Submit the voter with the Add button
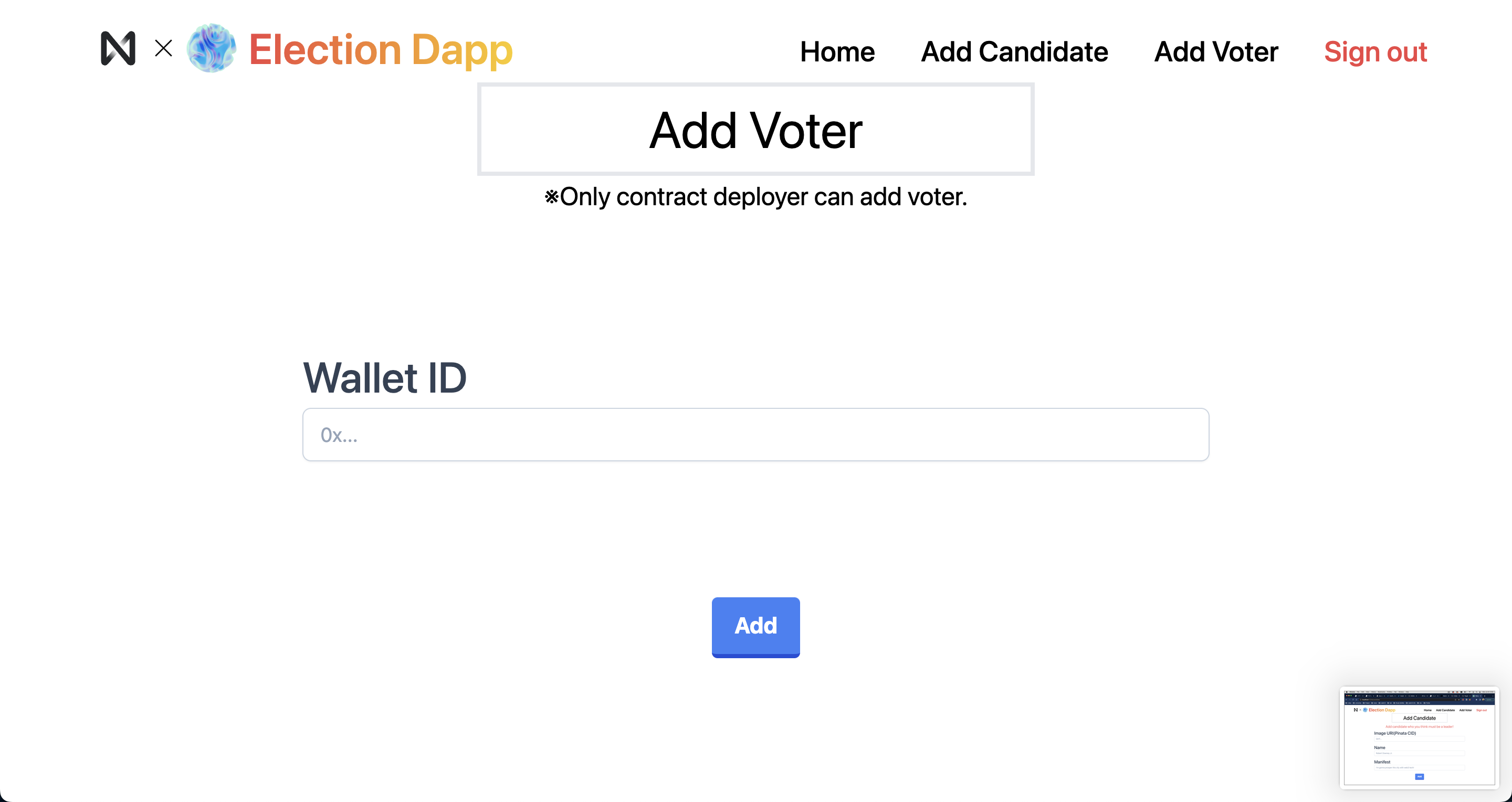The image size is (1512, 802). (756, 627)
